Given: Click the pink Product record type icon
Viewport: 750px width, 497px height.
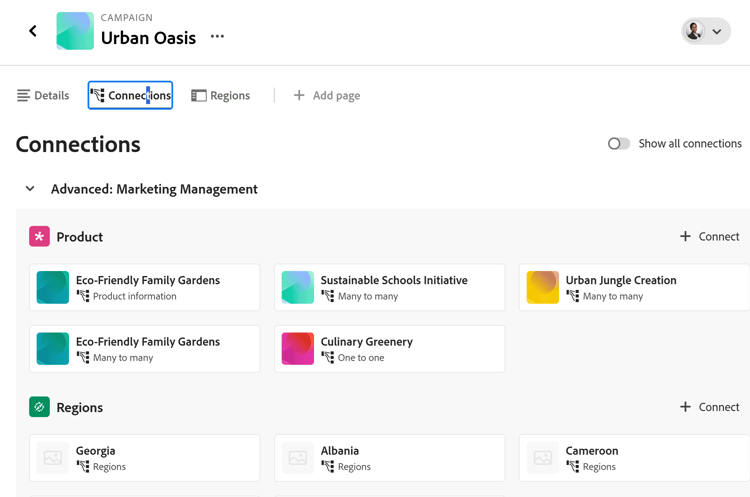Looking at the screenshot, I should click(39, 237).
